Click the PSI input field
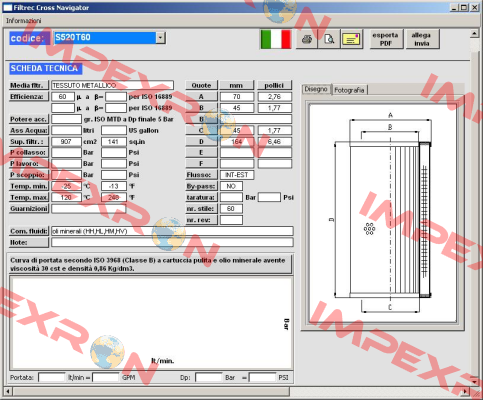The height and width of the screenshot is (400, 483). pyautogui.click(x=263, y=377)
